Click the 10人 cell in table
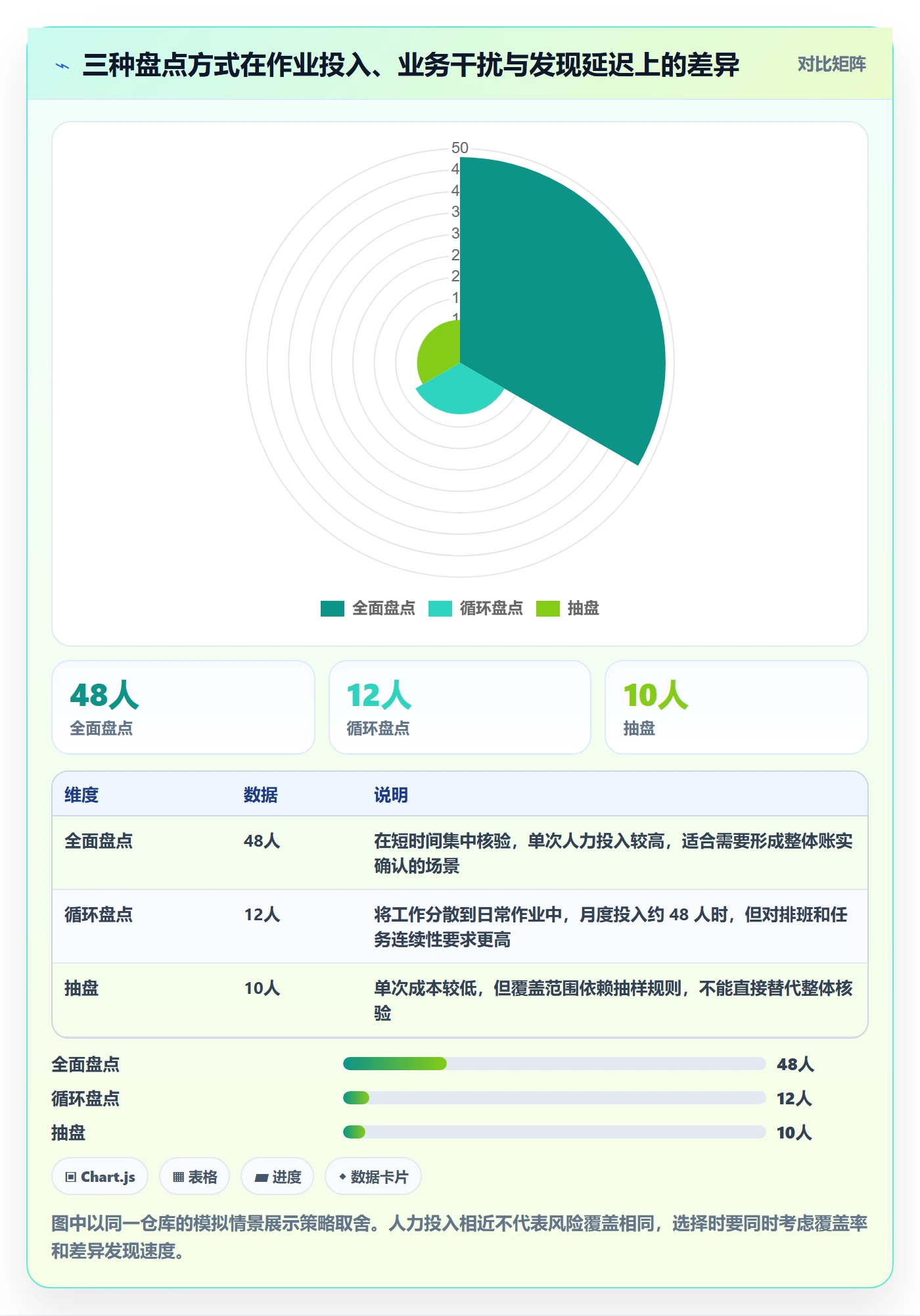 coord(262,988)
